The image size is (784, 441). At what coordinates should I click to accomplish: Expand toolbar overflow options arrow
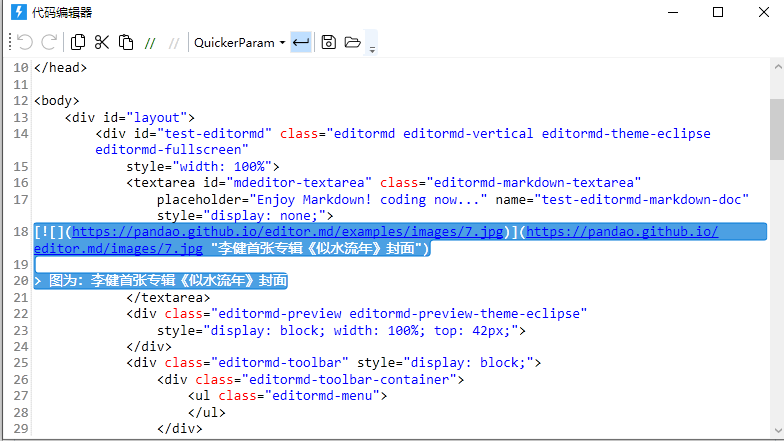coord(372,48)
